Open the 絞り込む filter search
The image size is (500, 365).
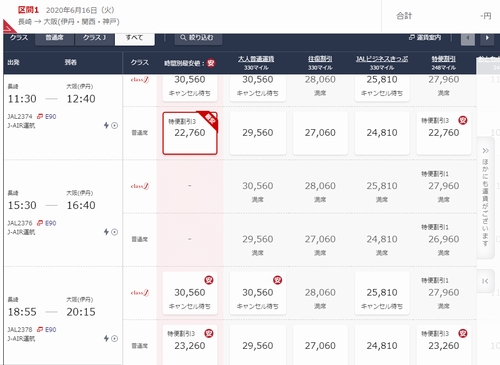point(198,38)
